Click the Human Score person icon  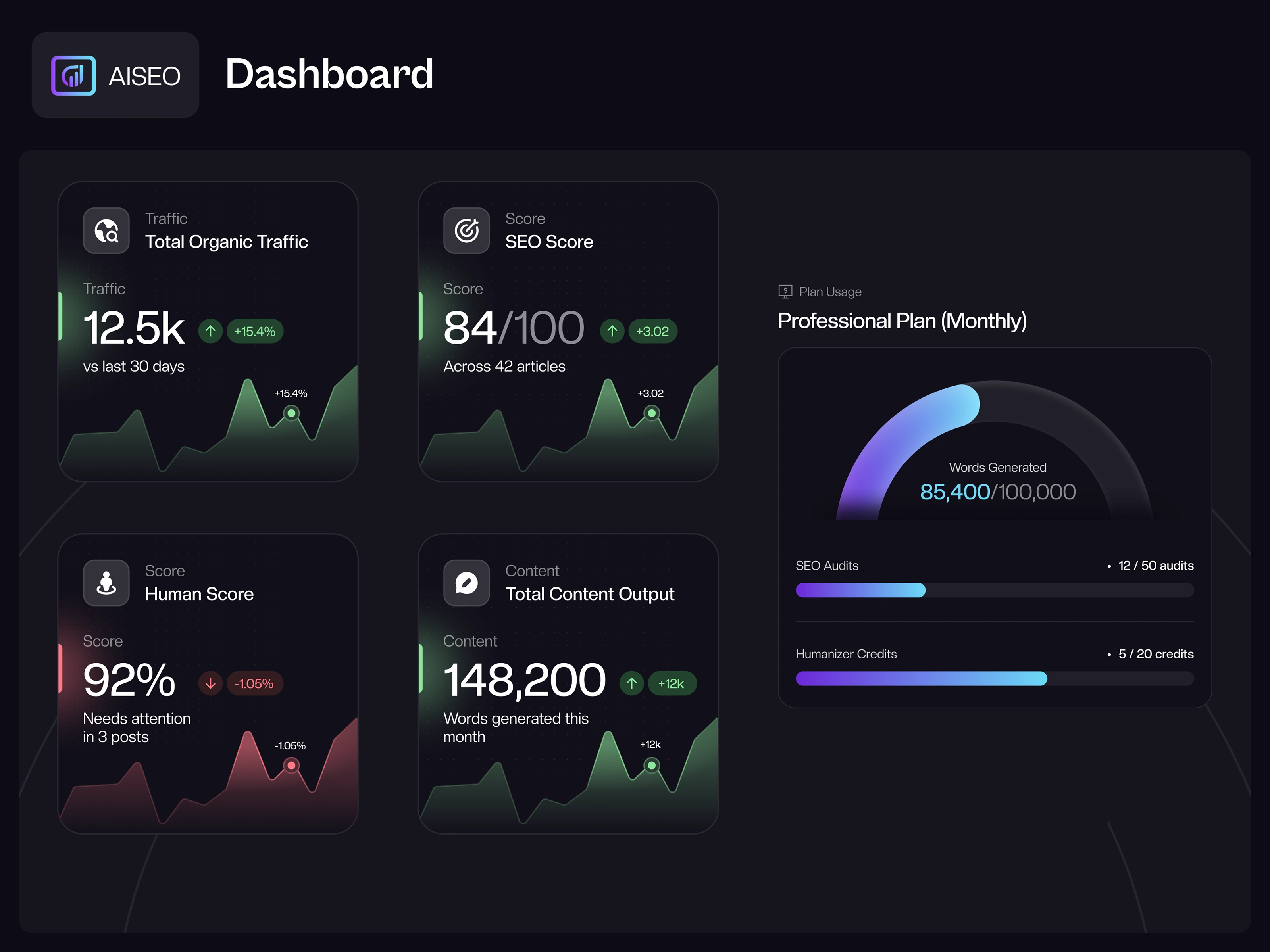pyautogui.click(x=106, y=583)
